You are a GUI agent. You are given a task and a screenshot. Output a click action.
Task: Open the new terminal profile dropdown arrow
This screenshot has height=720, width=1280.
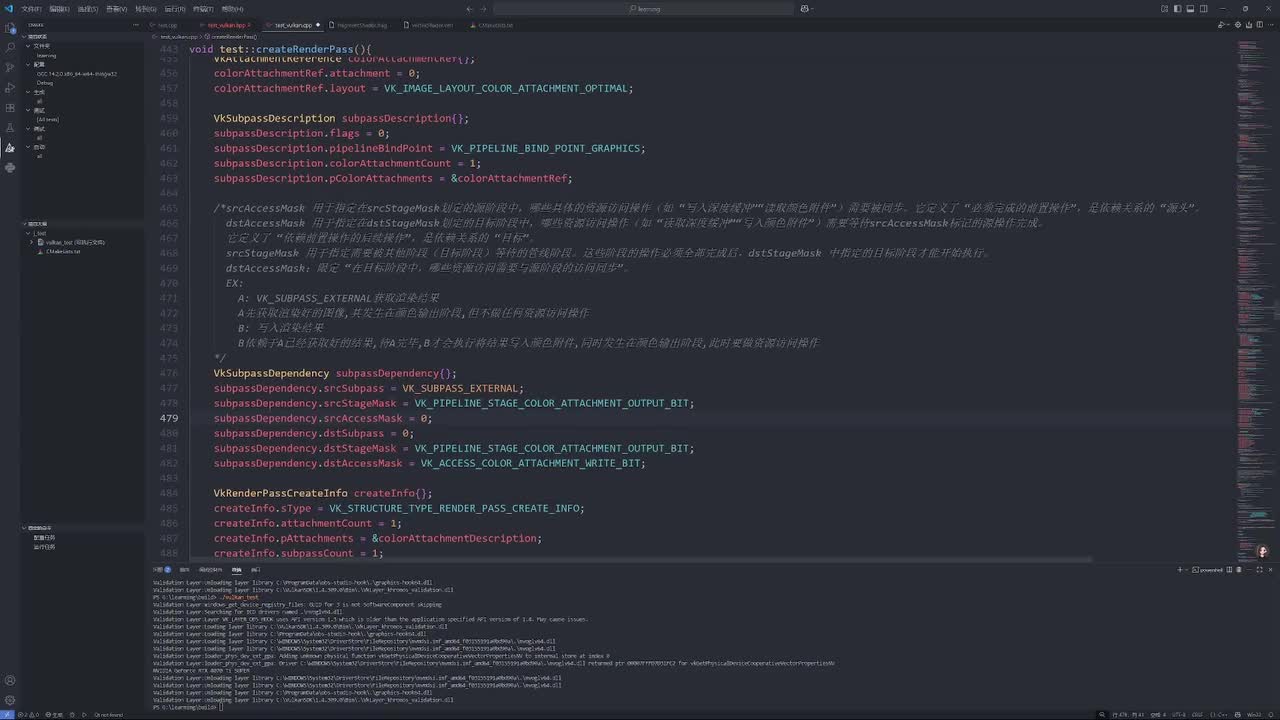pyautogui.click(x=1189, y=569)
